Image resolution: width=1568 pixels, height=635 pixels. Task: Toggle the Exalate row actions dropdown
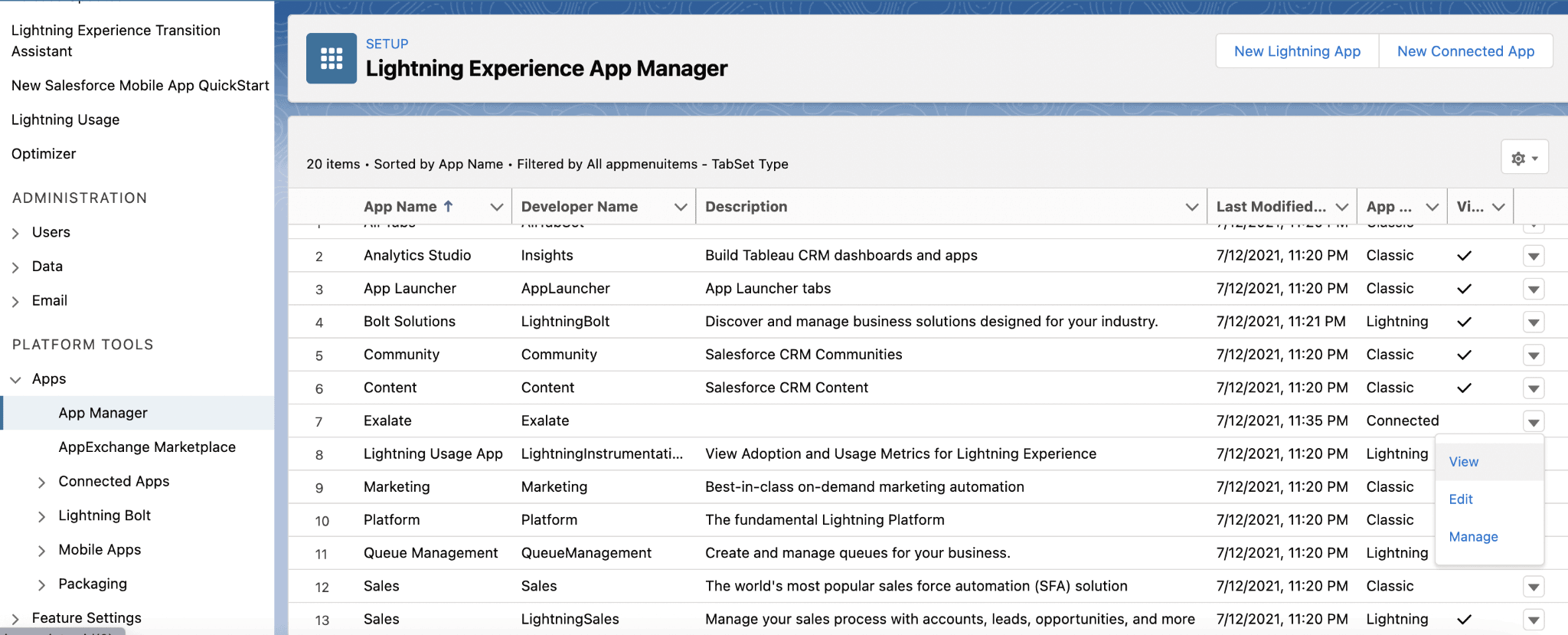[1534, 421]
